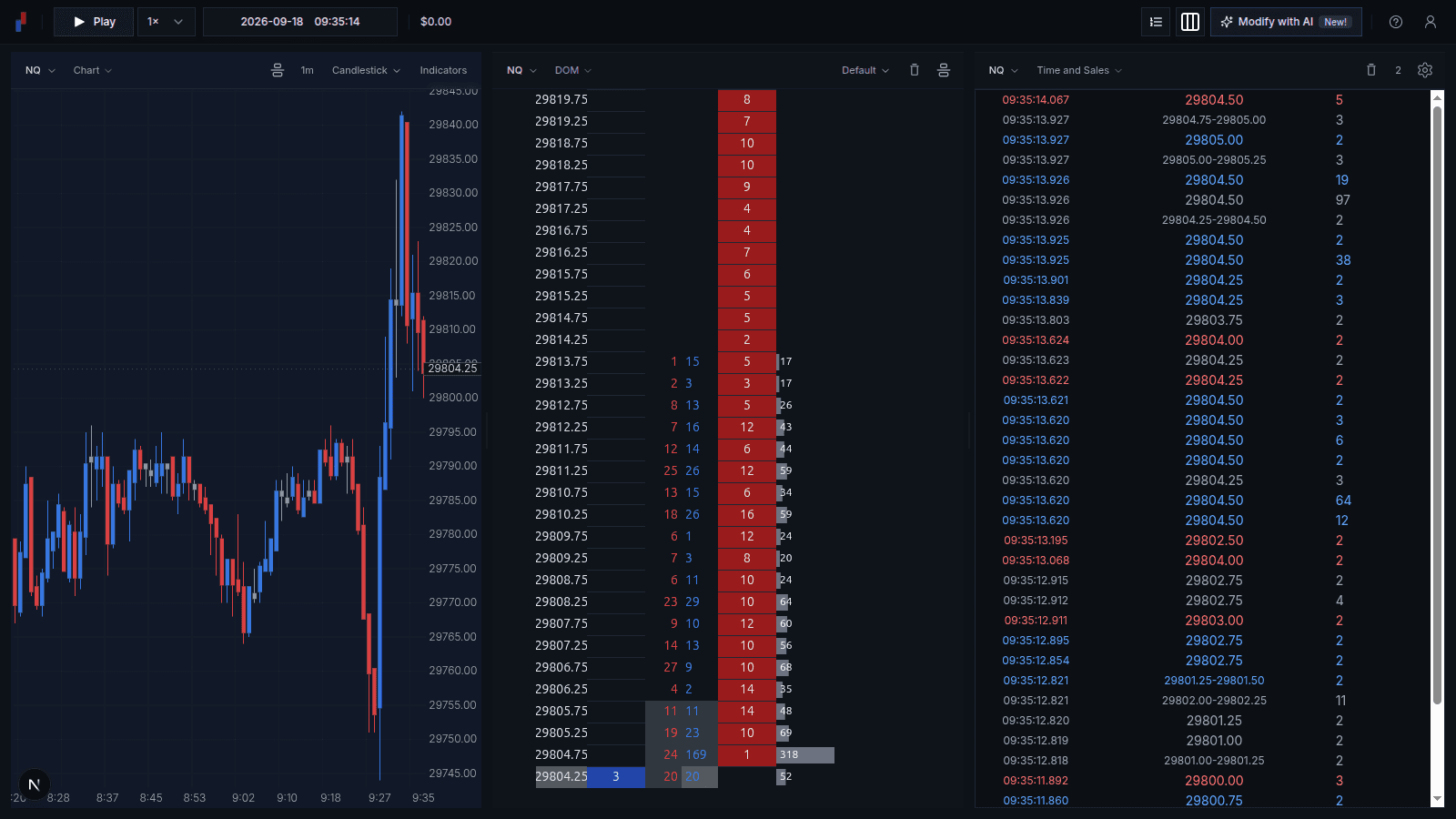Open Time and Sales settings gear
The height and width of the screenshot is (819, 1456).
[1425, 70]
